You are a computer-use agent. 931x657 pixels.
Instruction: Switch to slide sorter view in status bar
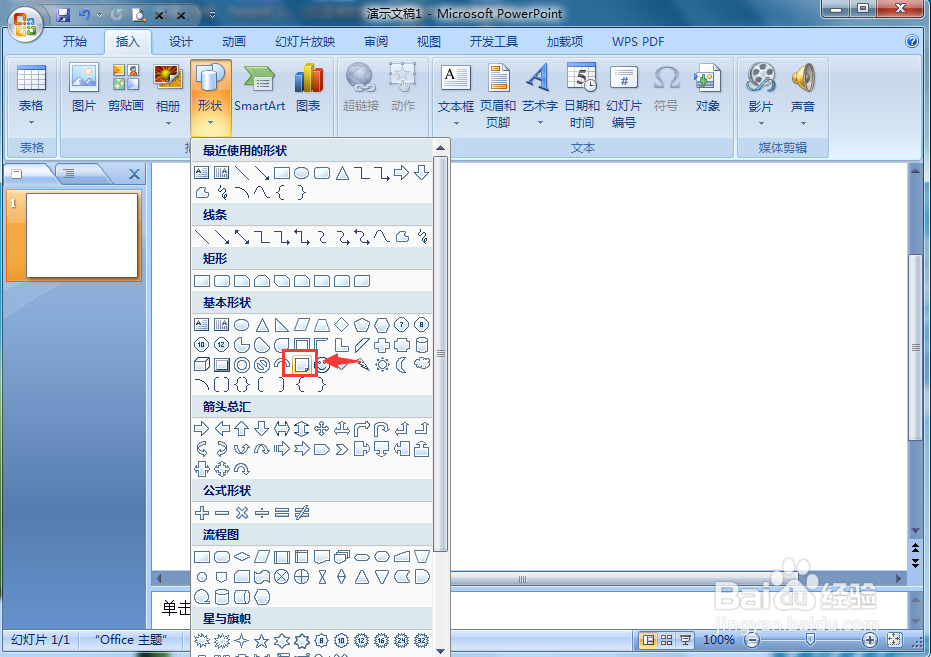pos(667,640)
